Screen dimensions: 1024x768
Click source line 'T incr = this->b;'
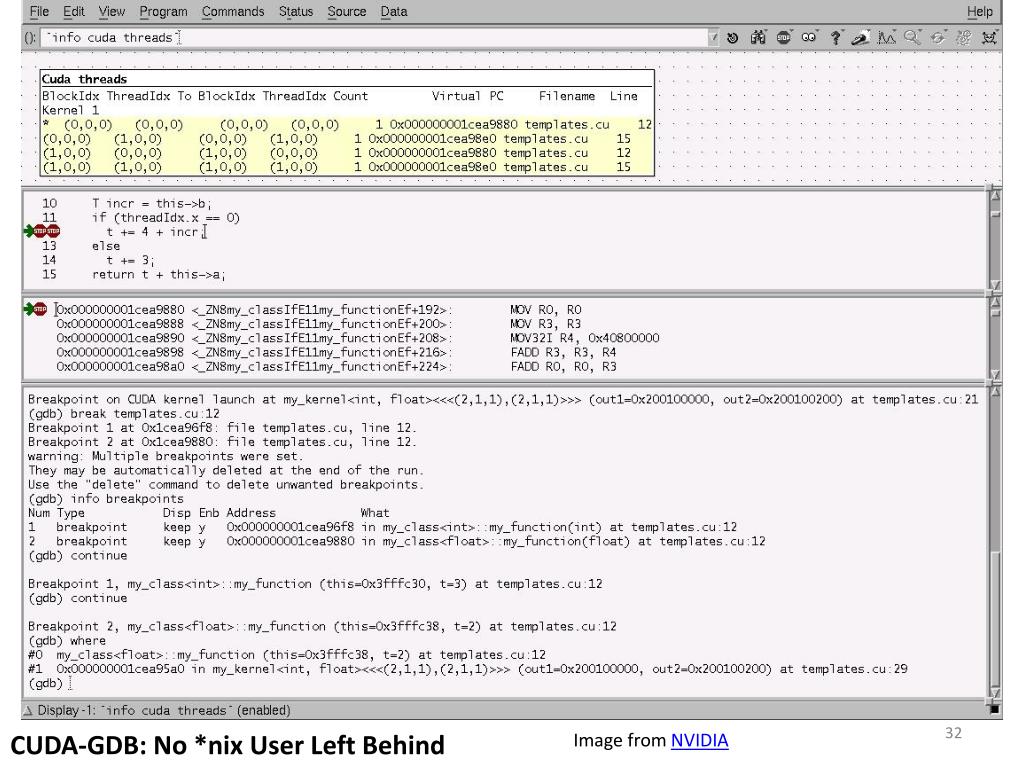152,204
